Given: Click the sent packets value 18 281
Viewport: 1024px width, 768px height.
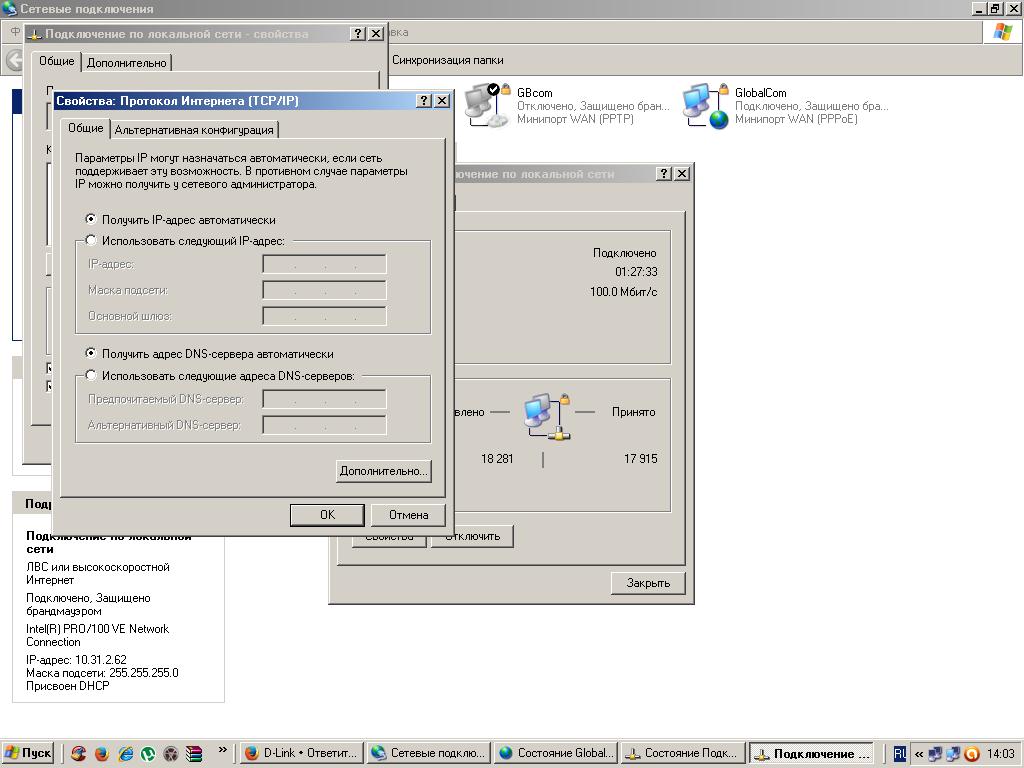Looking at the screenshot, I should pos(497,458).
